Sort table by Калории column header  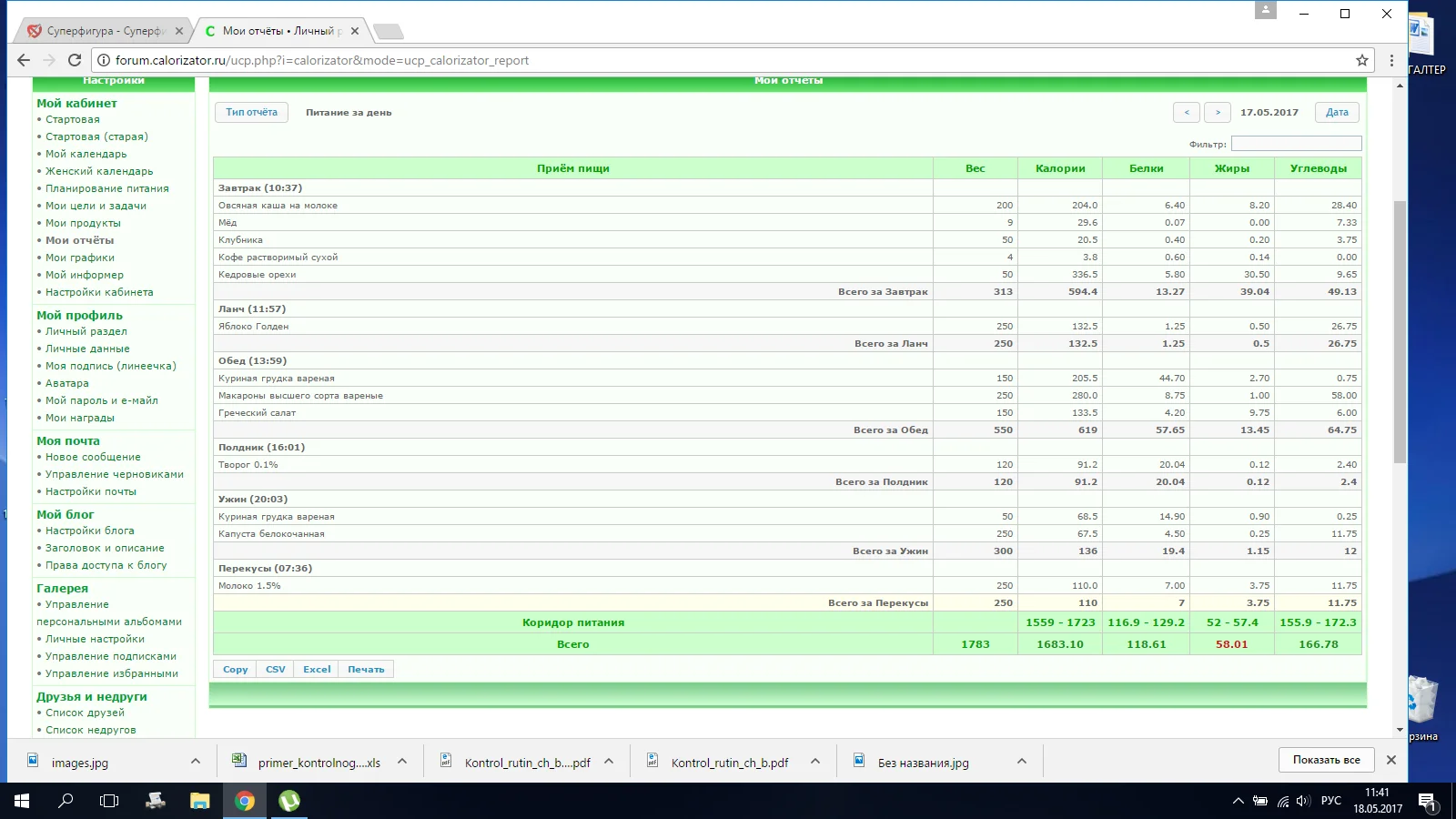[x=1060, y=168]
